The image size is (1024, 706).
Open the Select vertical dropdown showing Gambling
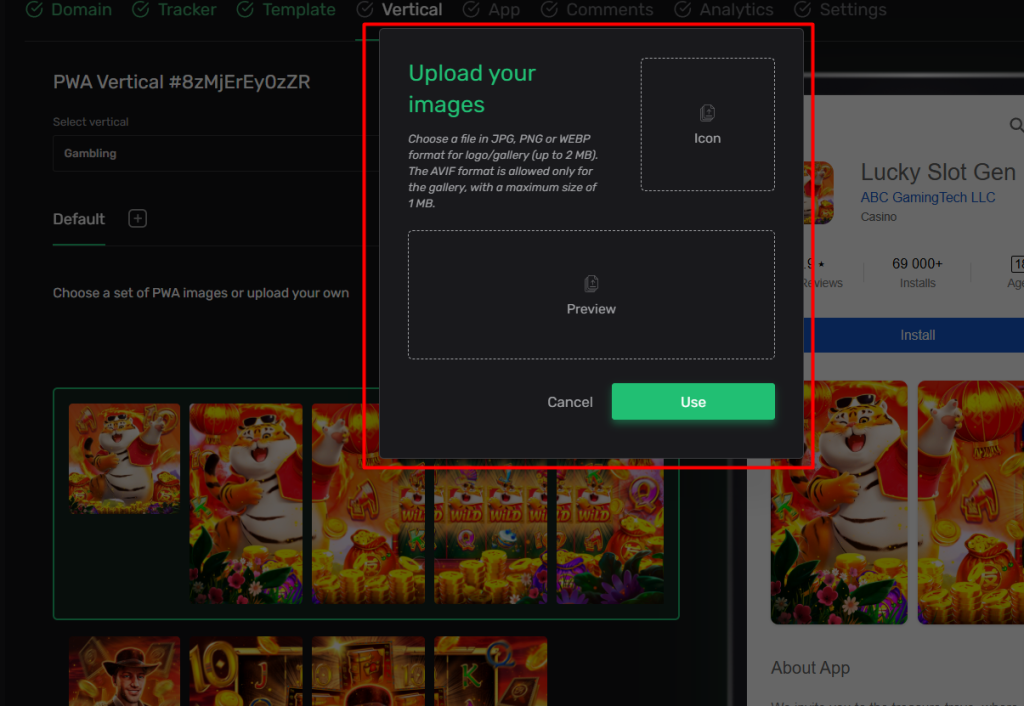(x=210, y=154)
